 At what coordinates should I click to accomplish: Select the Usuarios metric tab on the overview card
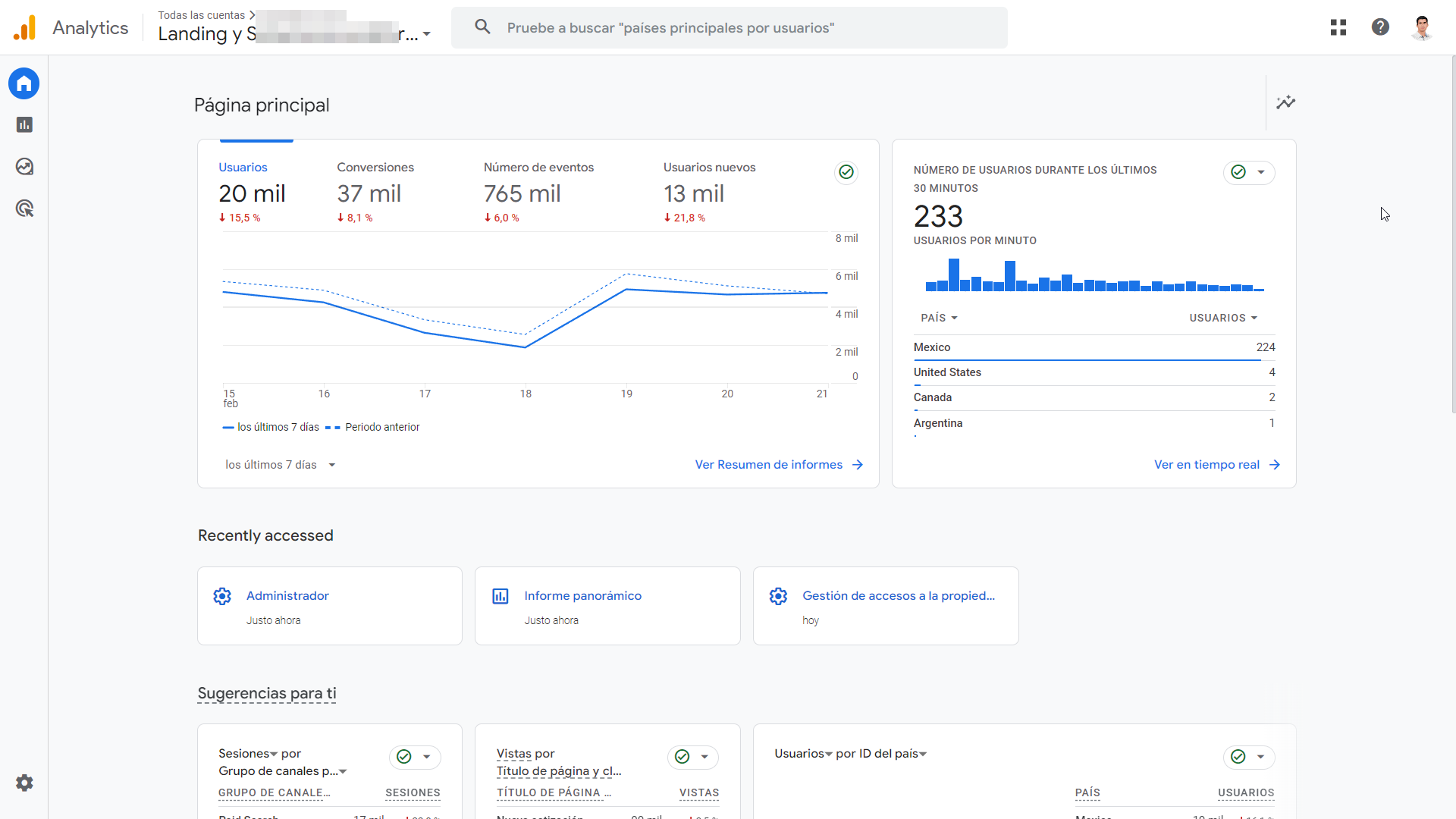point(243,167)
